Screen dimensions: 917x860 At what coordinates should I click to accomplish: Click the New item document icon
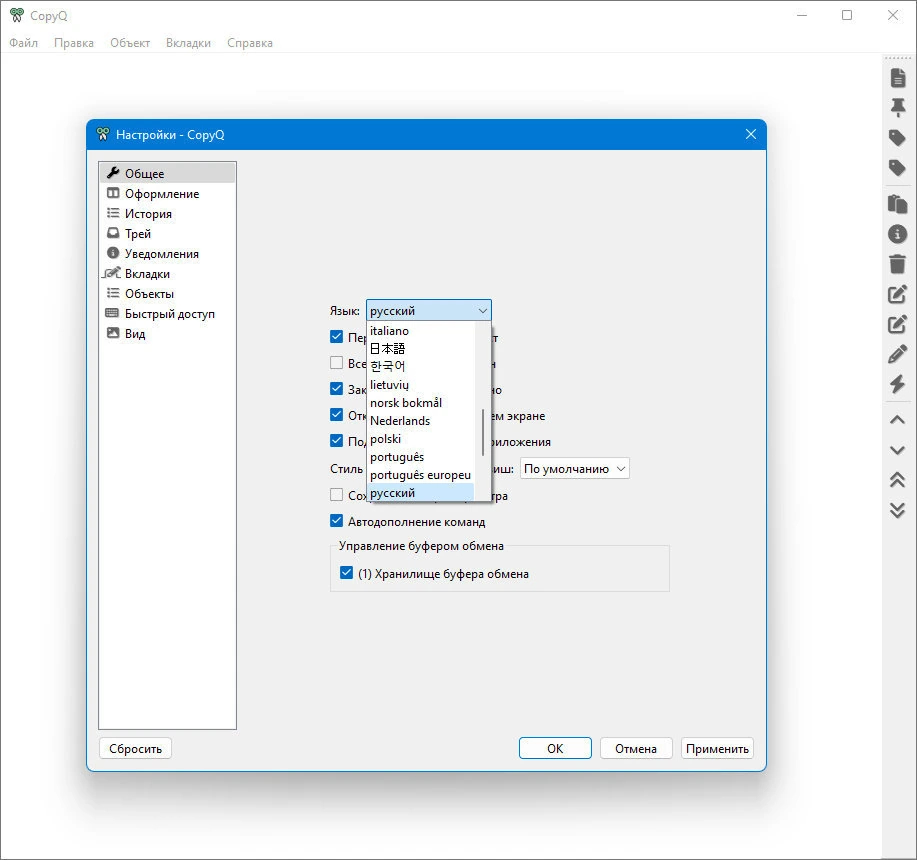coord(898,78)
